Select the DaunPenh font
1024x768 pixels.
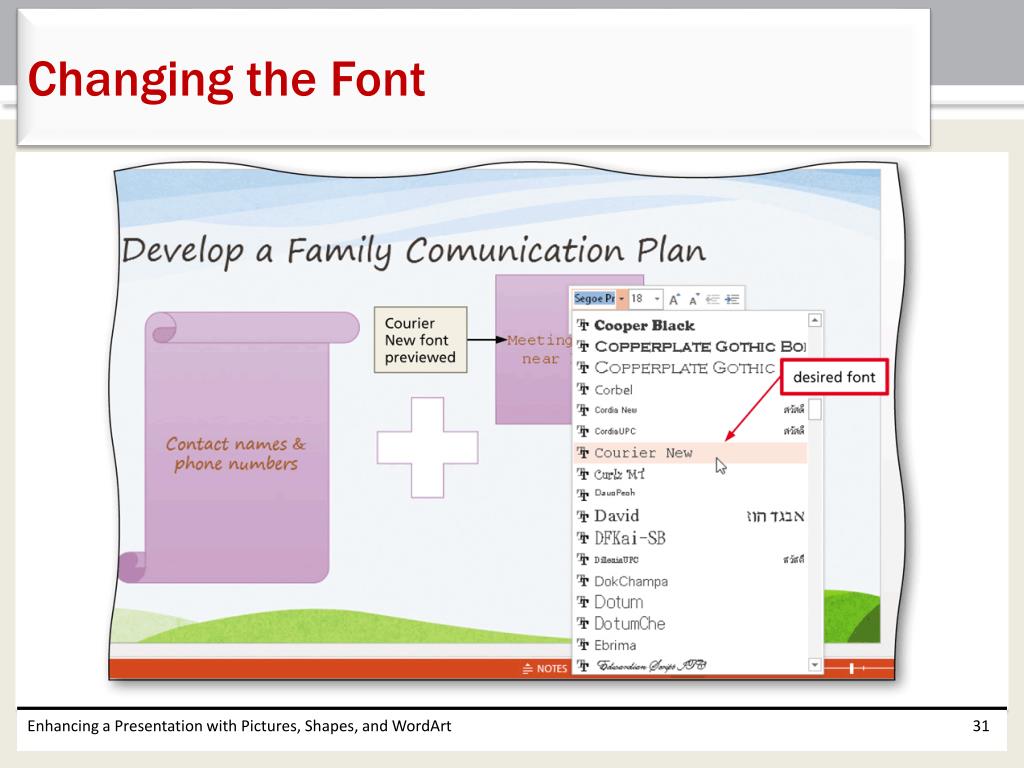pos(690,494)
